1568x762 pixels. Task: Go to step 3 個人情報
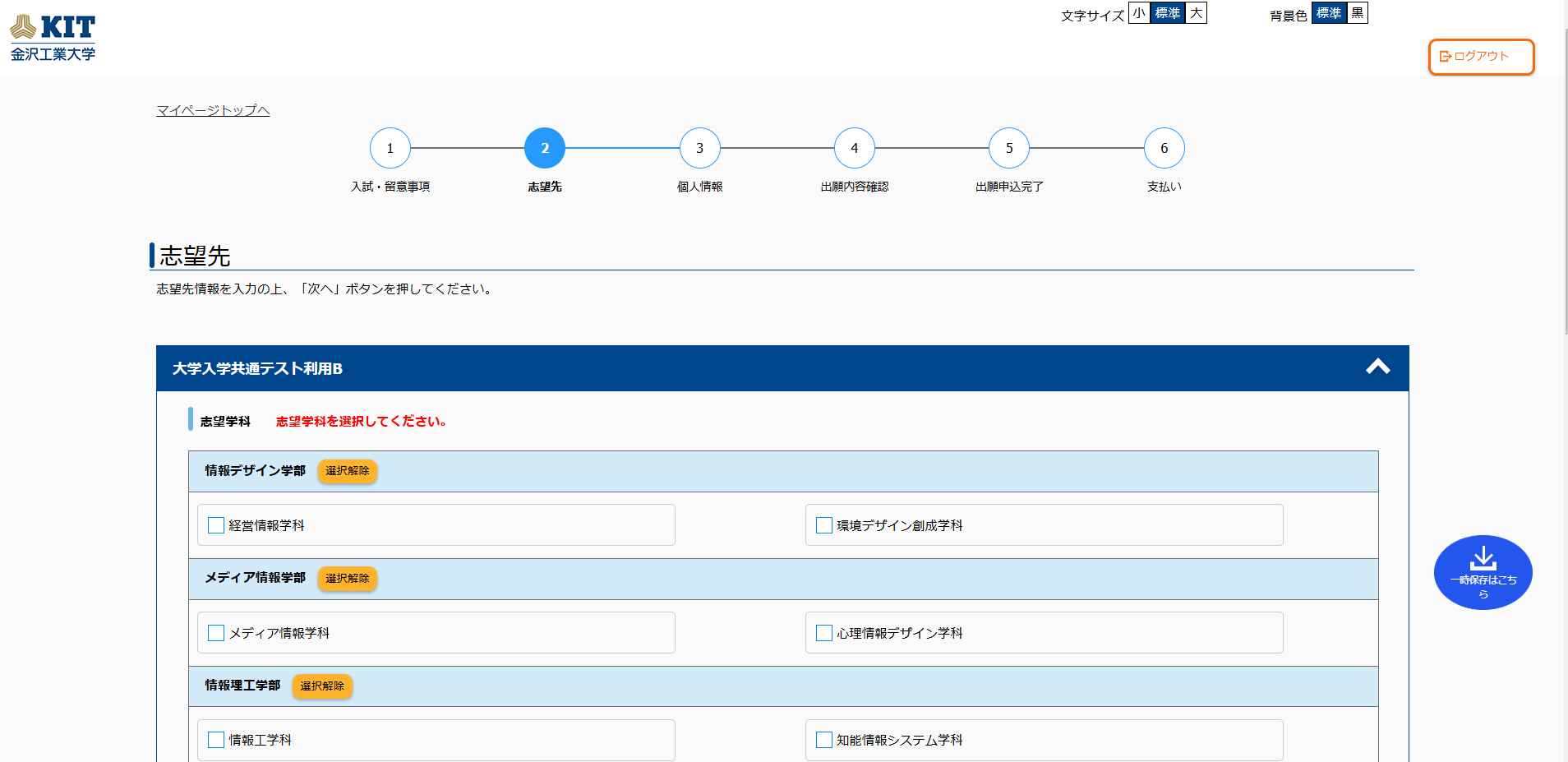pyautogui.click(x=700, y=148)
